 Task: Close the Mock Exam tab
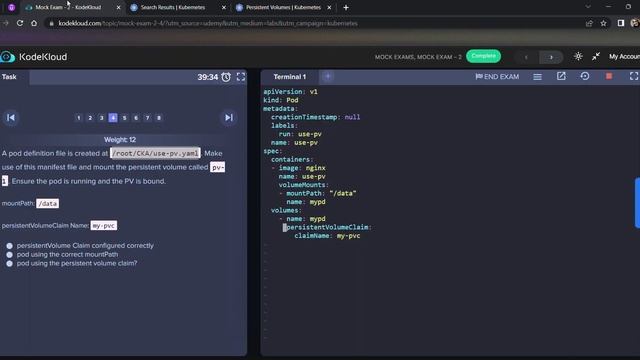click(x=118, y=7)
